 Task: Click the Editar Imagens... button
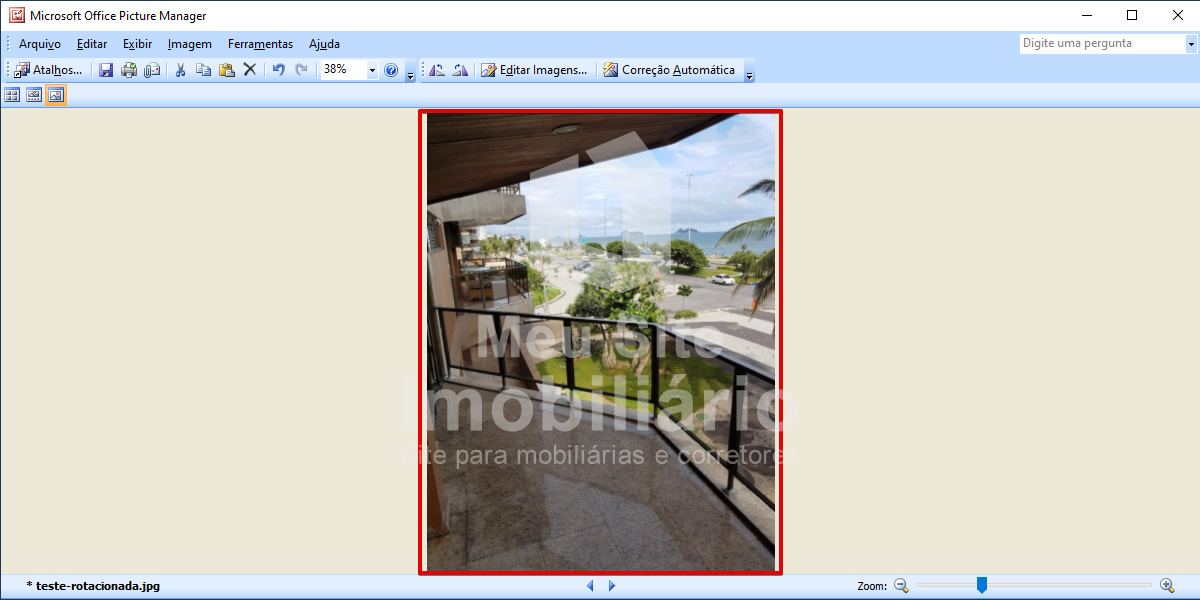click(534, 70)
